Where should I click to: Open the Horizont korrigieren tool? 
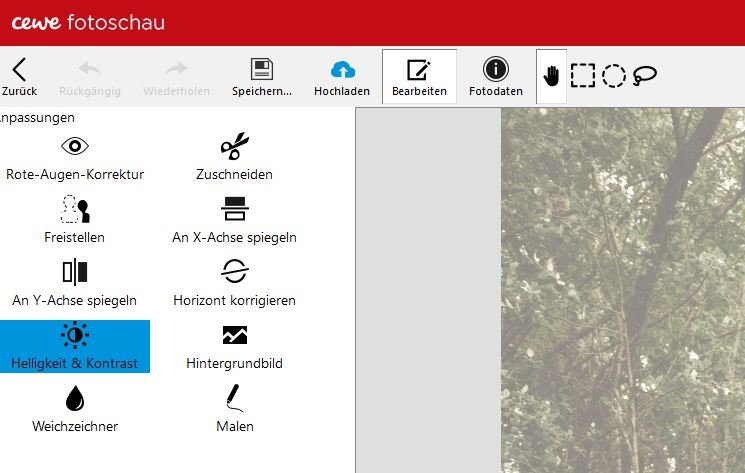(x=234, y=283)
